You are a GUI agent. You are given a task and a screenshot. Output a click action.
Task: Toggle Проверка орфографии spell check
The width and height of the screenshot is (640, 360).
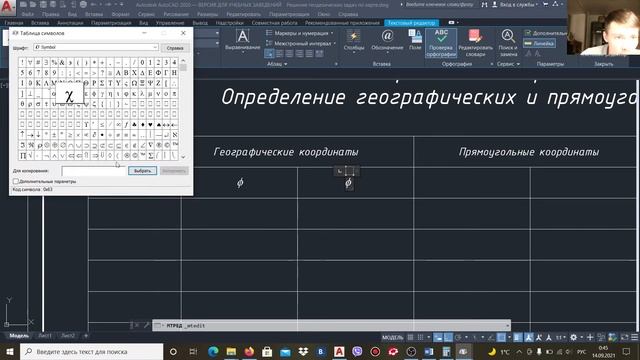click(x=441, y=43)
